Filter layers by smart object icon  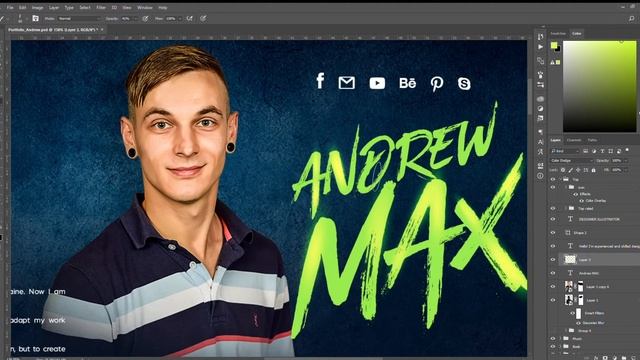(x=619, y=151)
